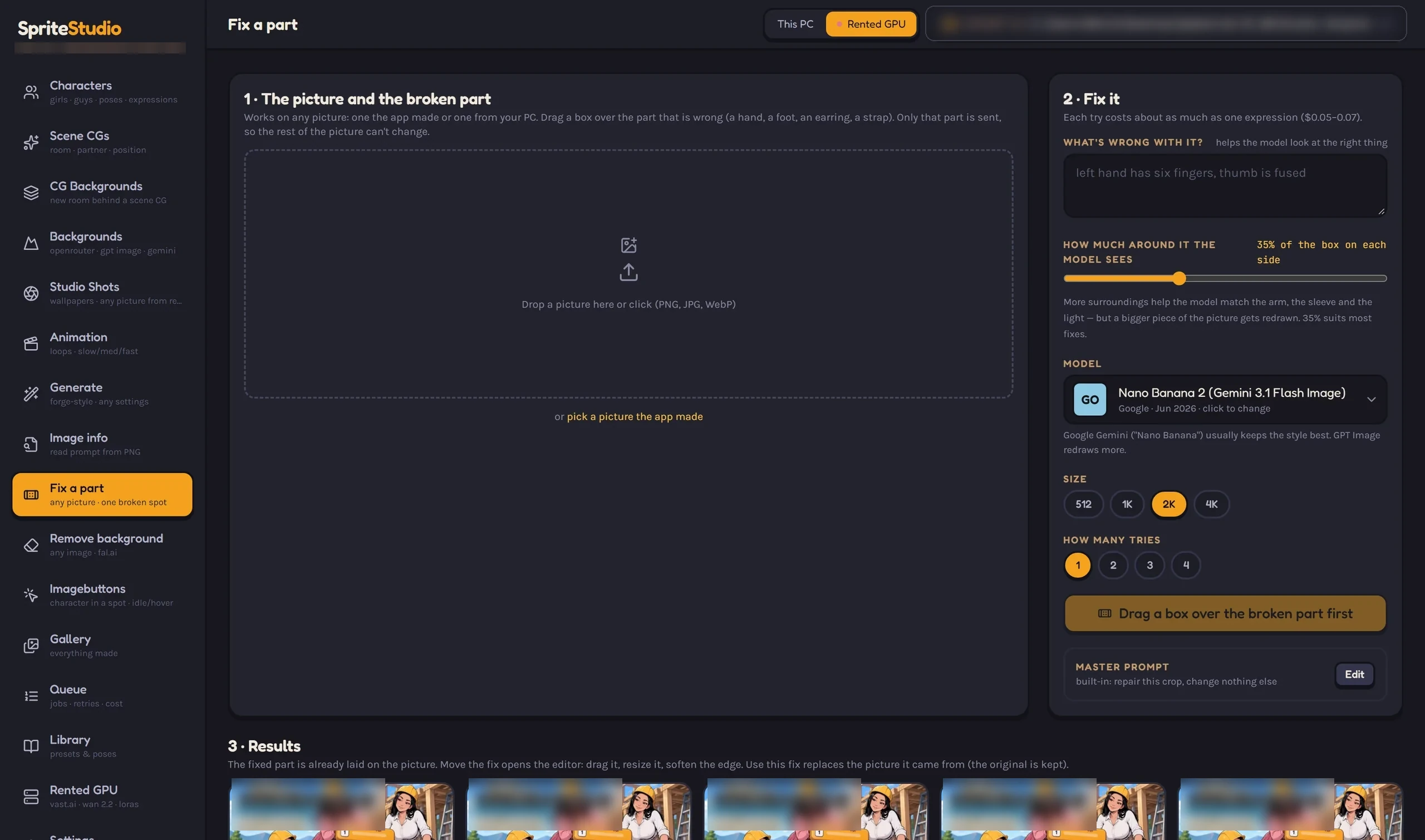Click the Backgrounds mountain icon
The height and width of the screenshot is (840, 1425).
[x=31, y=243]
